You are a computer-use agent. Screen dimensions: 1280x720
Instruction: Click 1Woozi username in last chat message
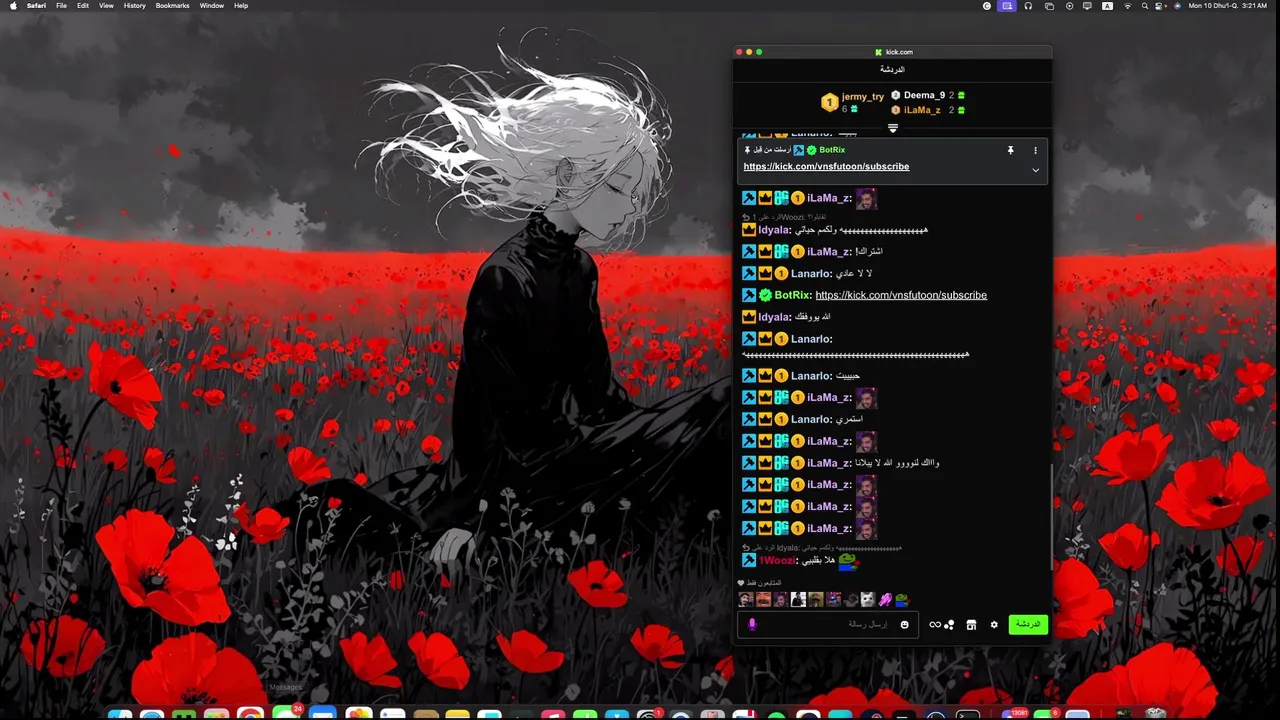tap(777, 561)
